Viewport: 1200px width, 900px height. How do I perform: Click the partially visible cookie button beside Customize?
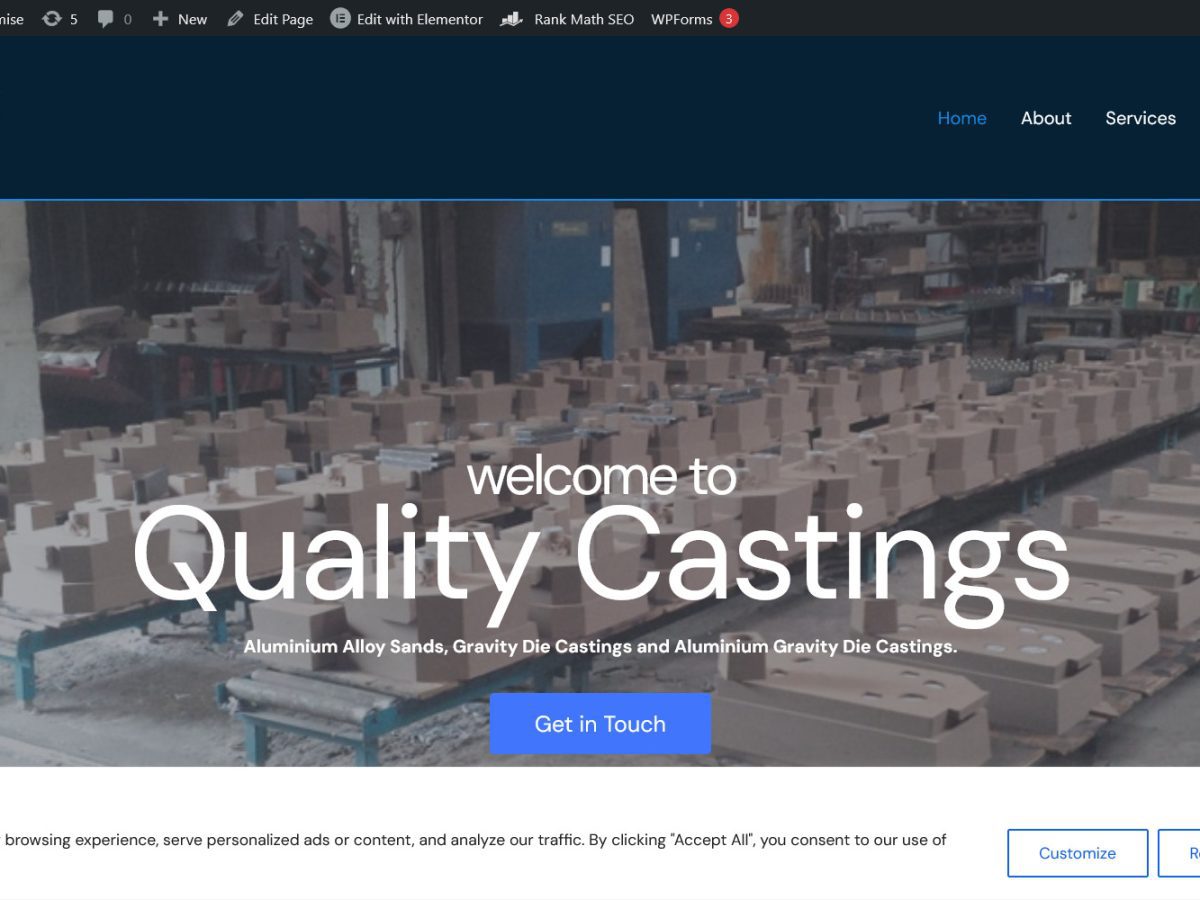pos(1181,853)
